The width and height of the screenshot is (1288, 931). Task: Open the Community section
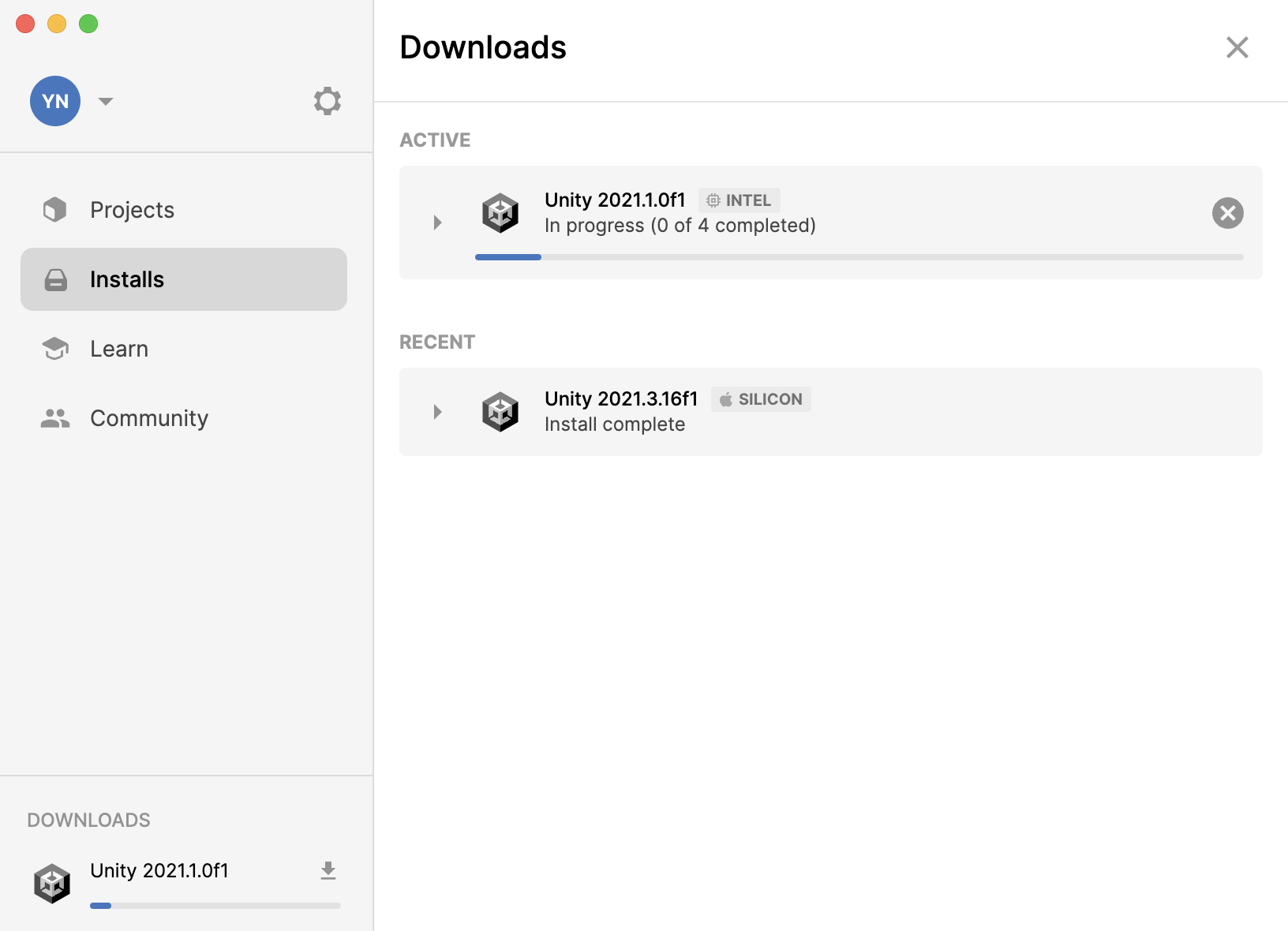pyautogui.click(x=149, y=418)
